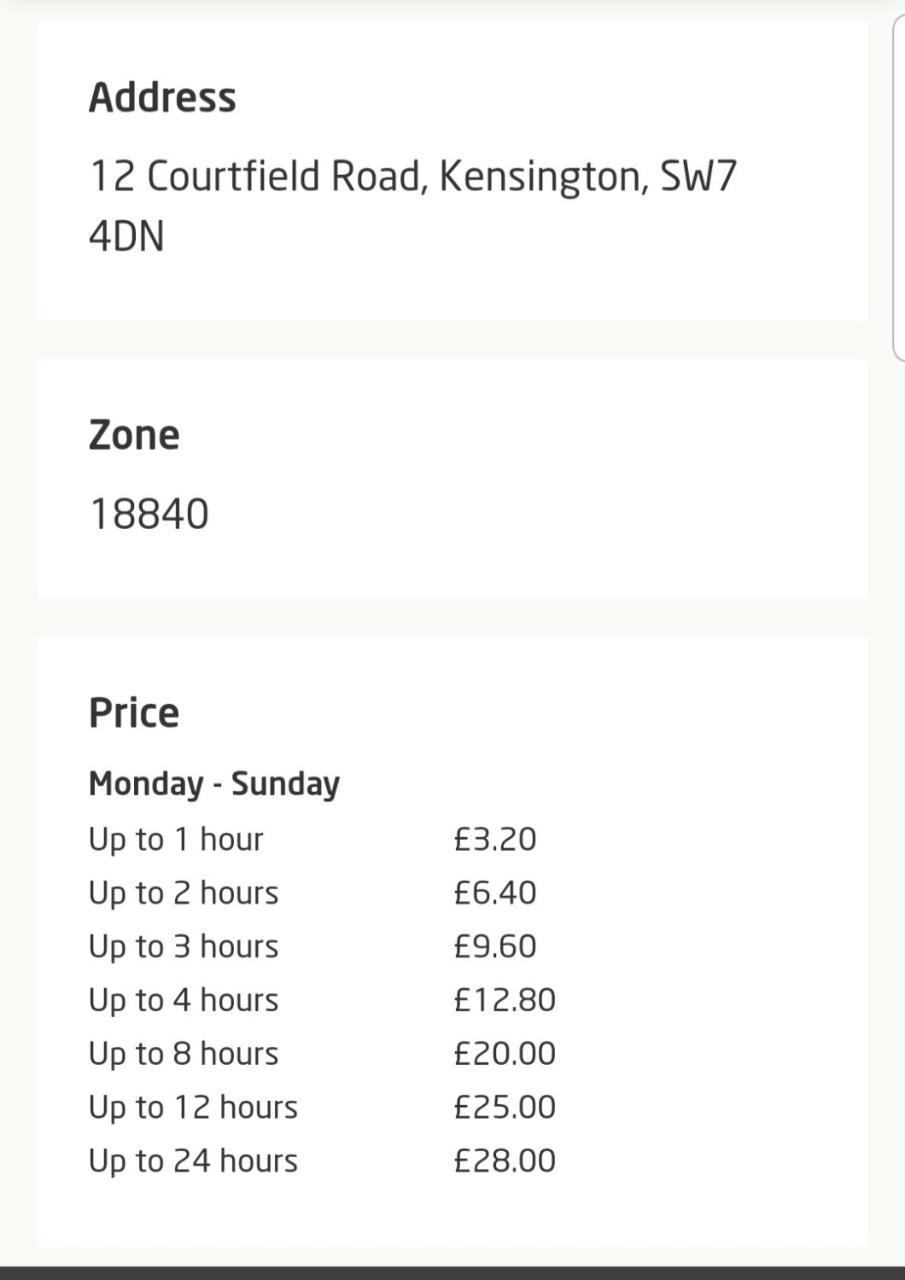The height and width of the screenshot is (1280, 905).
Task: Click the Monday - Sunday label
Action: (x=214, y=783)
